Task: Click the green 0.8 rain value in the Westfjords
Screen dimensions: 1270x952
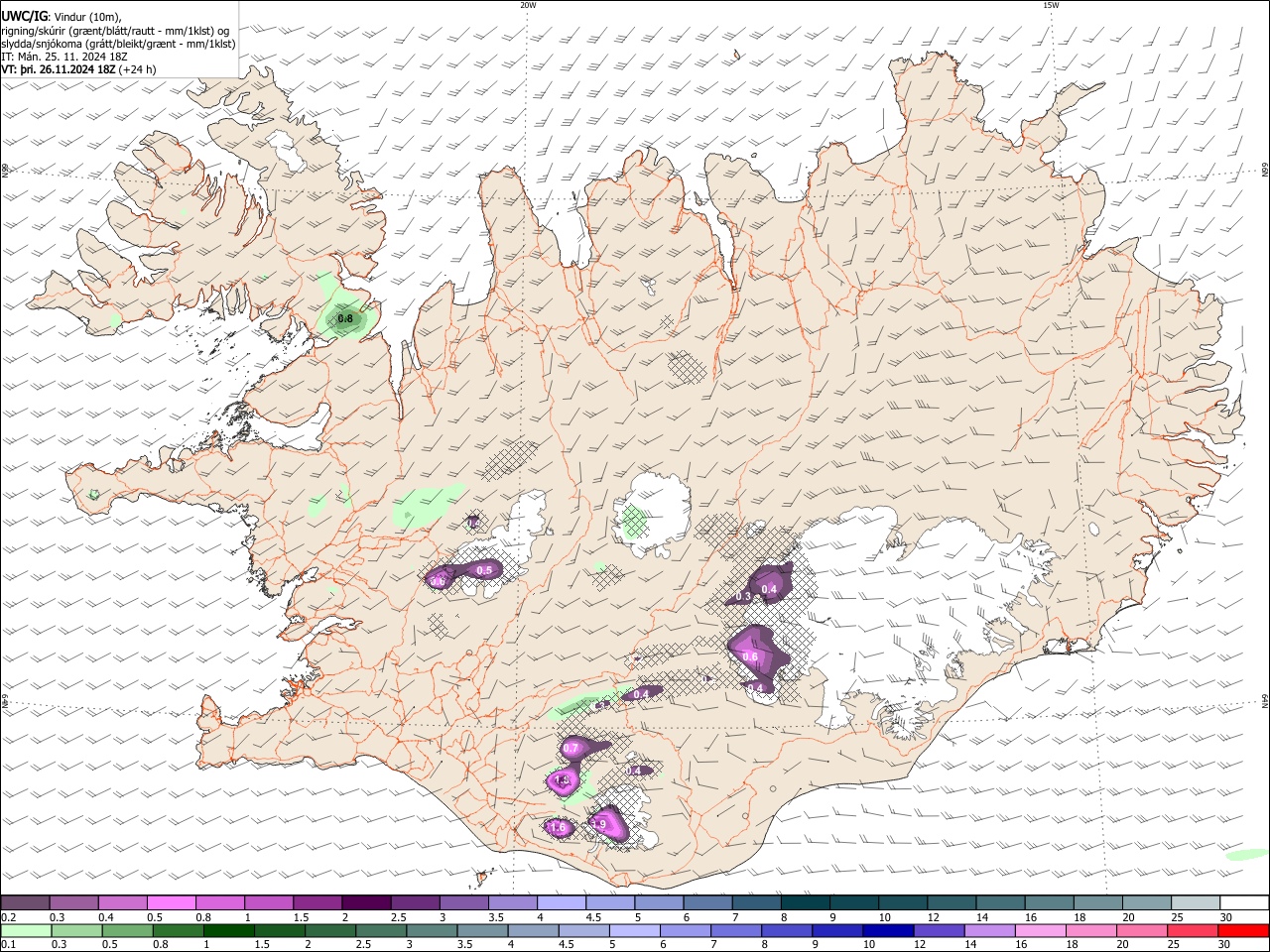Action: click(345, 319)
